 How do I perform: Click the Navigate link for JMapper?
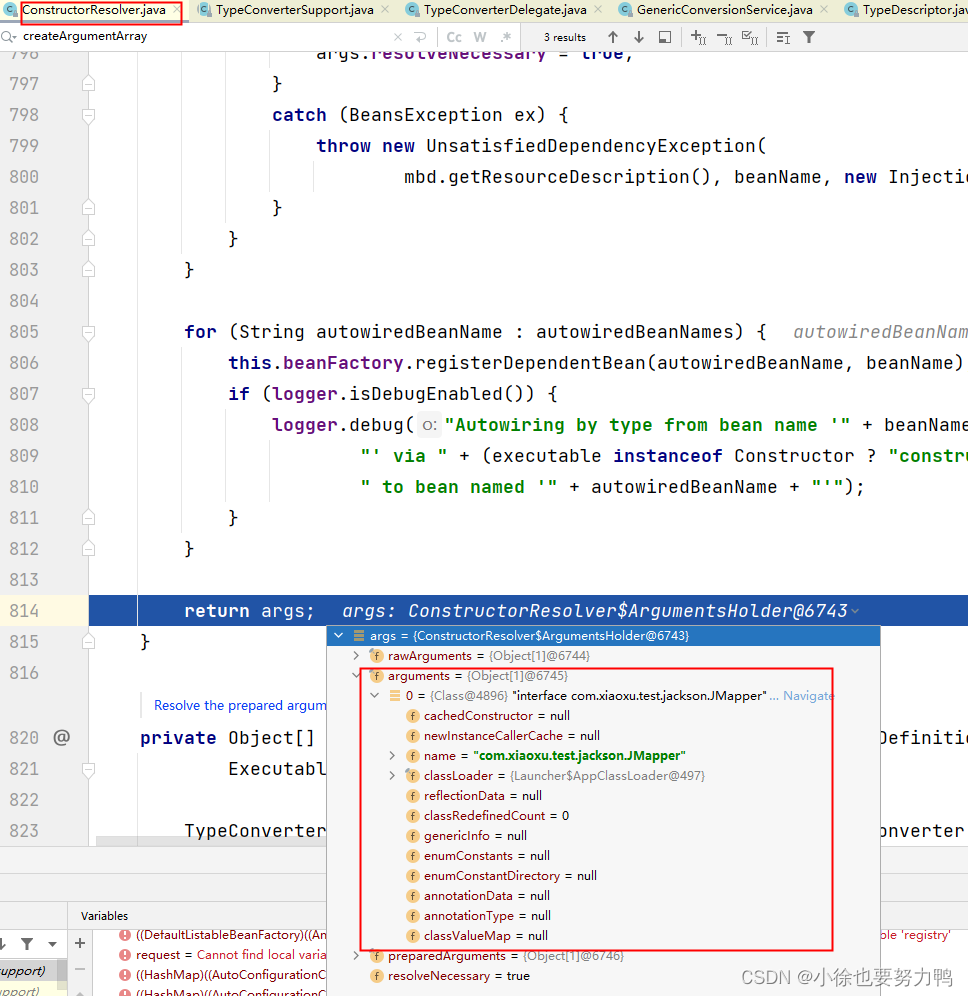coord(809,696)
